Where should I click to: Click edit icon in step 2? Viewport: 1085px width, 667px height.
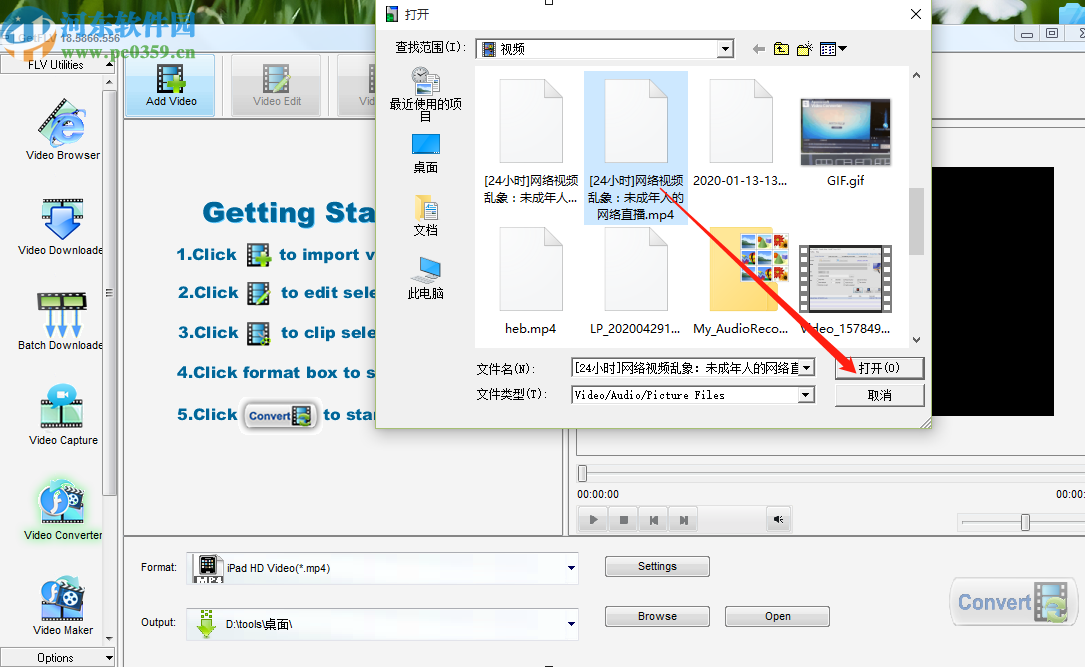tap(259, 293)
